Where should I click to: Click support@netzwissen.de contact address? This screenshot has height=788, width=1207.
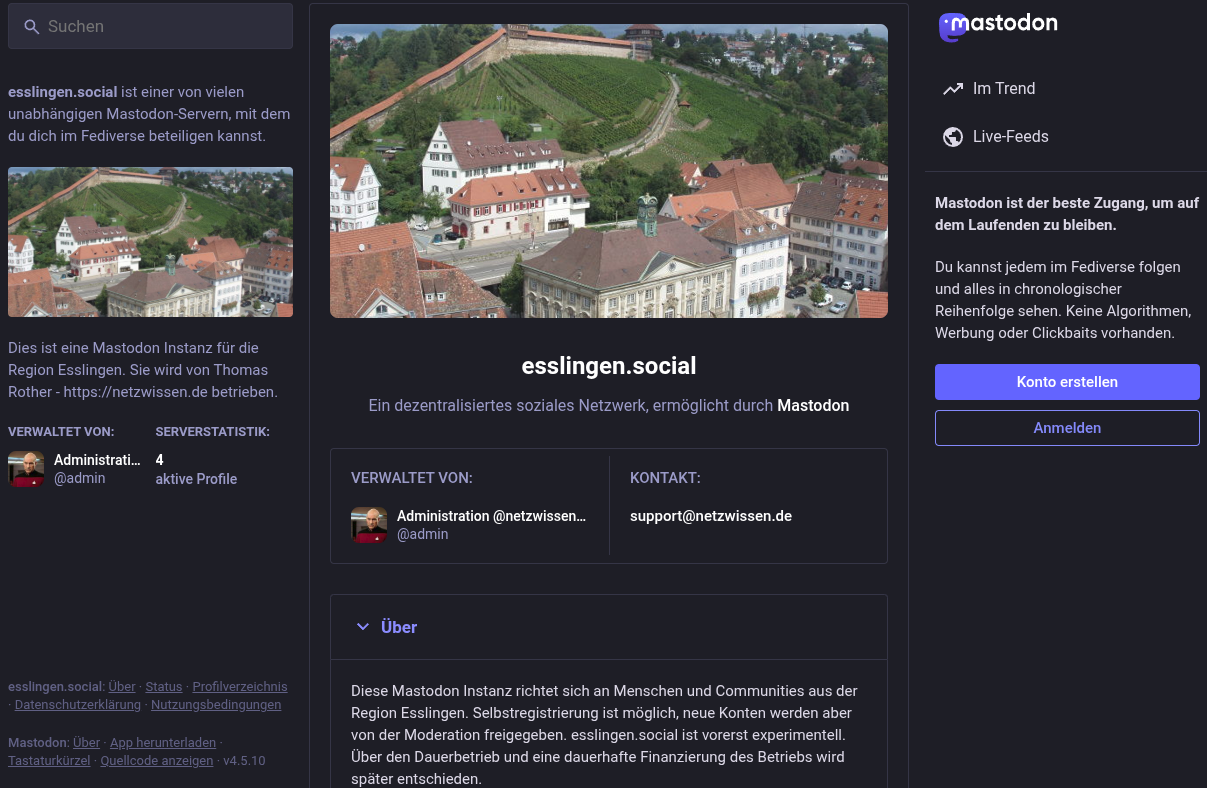pyautogui.click(x=711, y=516)
